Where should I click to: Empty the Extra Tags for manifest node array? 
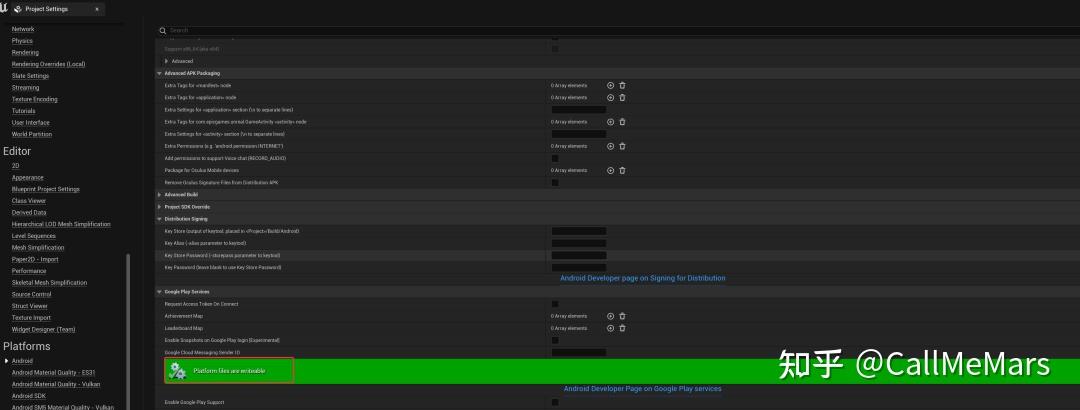(x=622, y=85)
